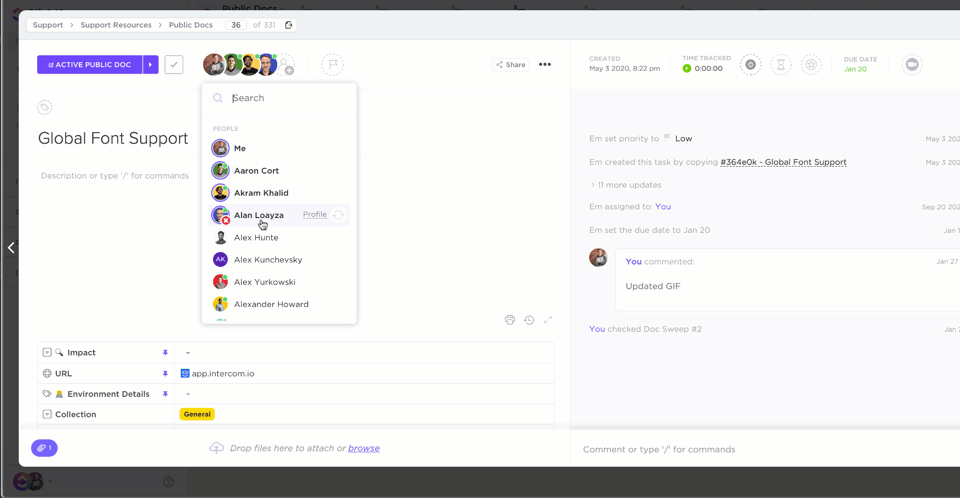Click the tags icon above title
This screenshot has width=960, height=498.
point(45,108)
